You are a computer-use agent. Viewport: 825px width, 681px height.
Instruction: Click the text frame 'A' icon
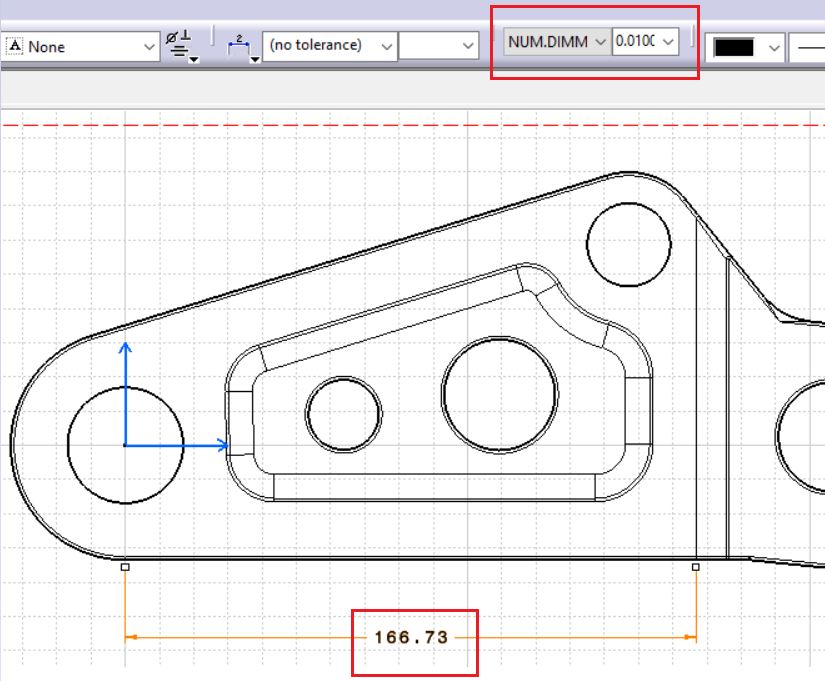tap(15, 46)
